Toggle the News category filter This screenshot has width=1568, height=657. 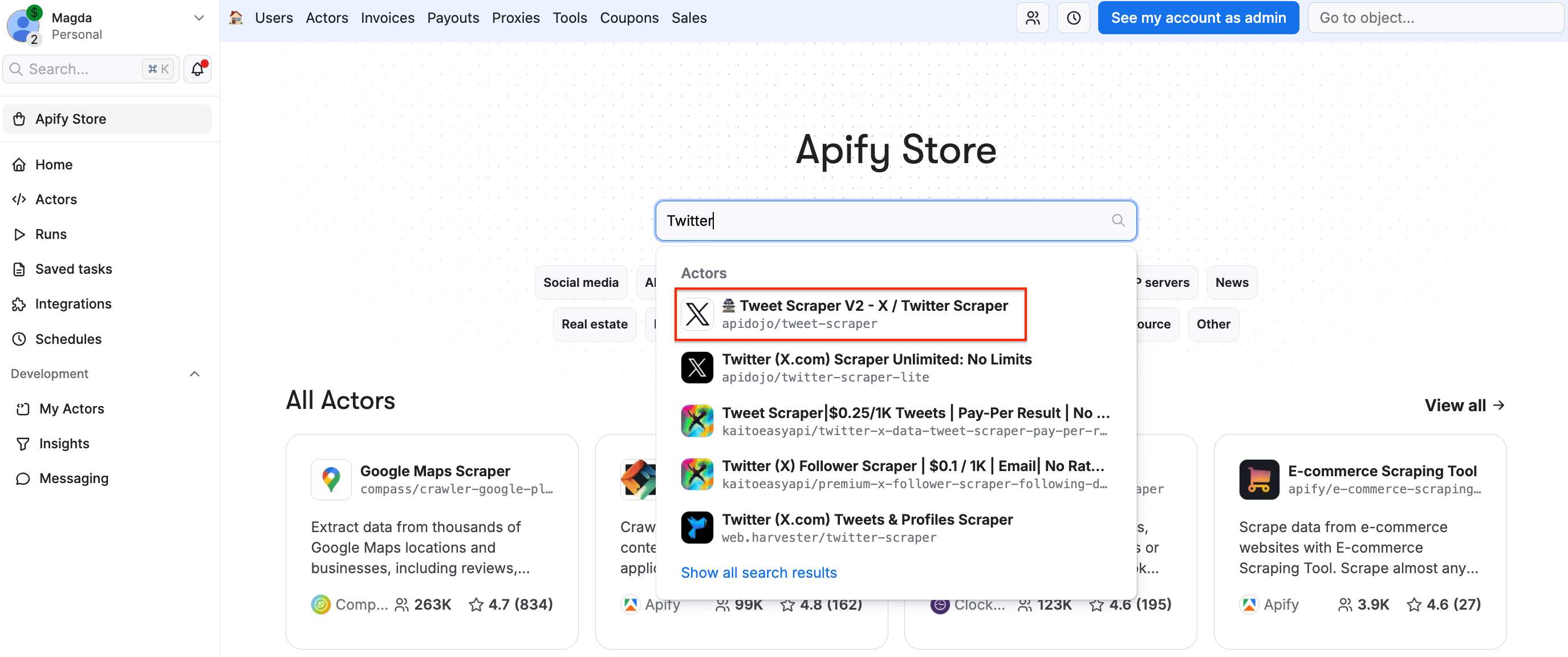point(1232,282)
